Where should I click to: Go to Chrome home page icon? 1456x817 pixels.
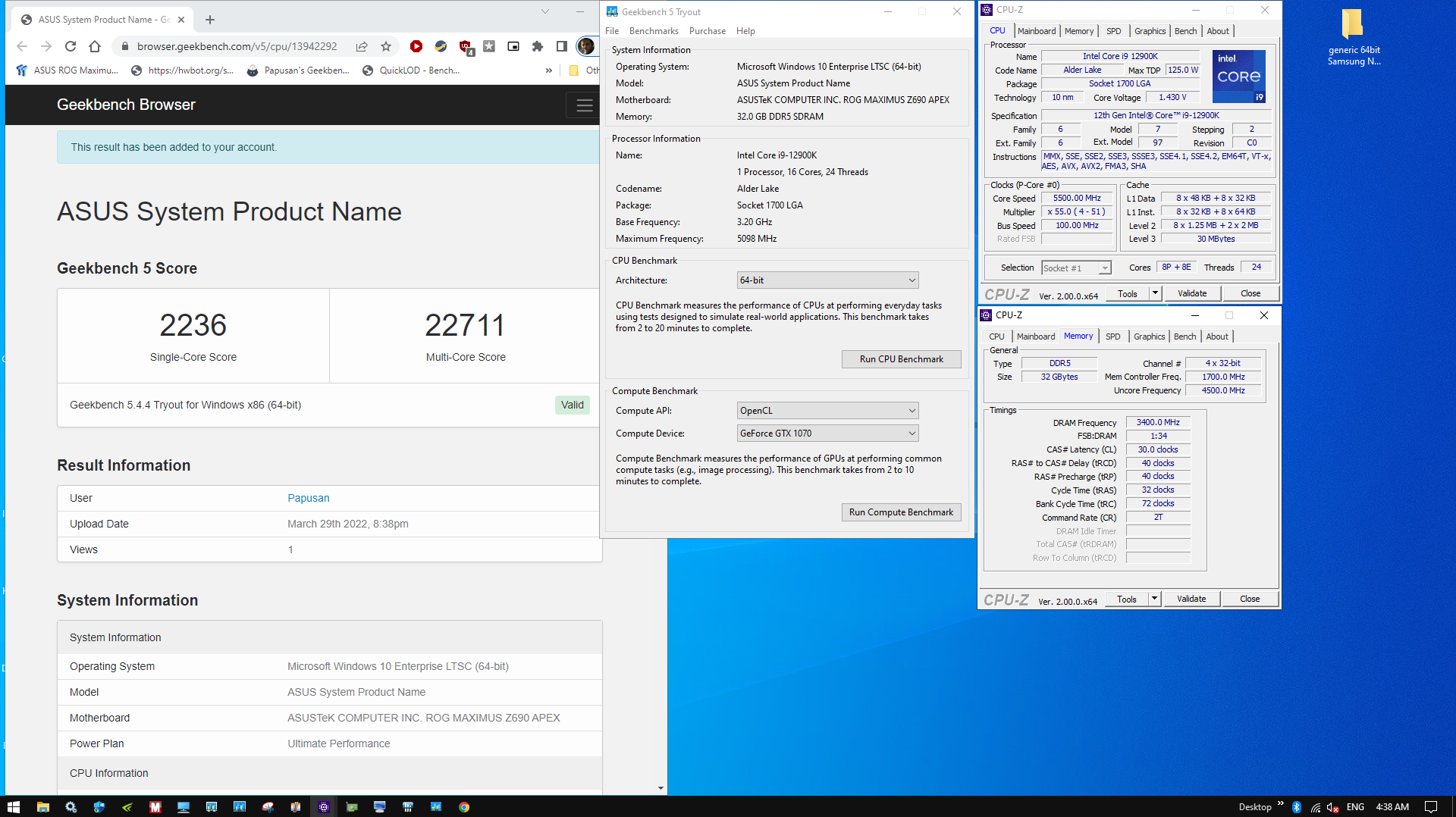tap(95, 46)
